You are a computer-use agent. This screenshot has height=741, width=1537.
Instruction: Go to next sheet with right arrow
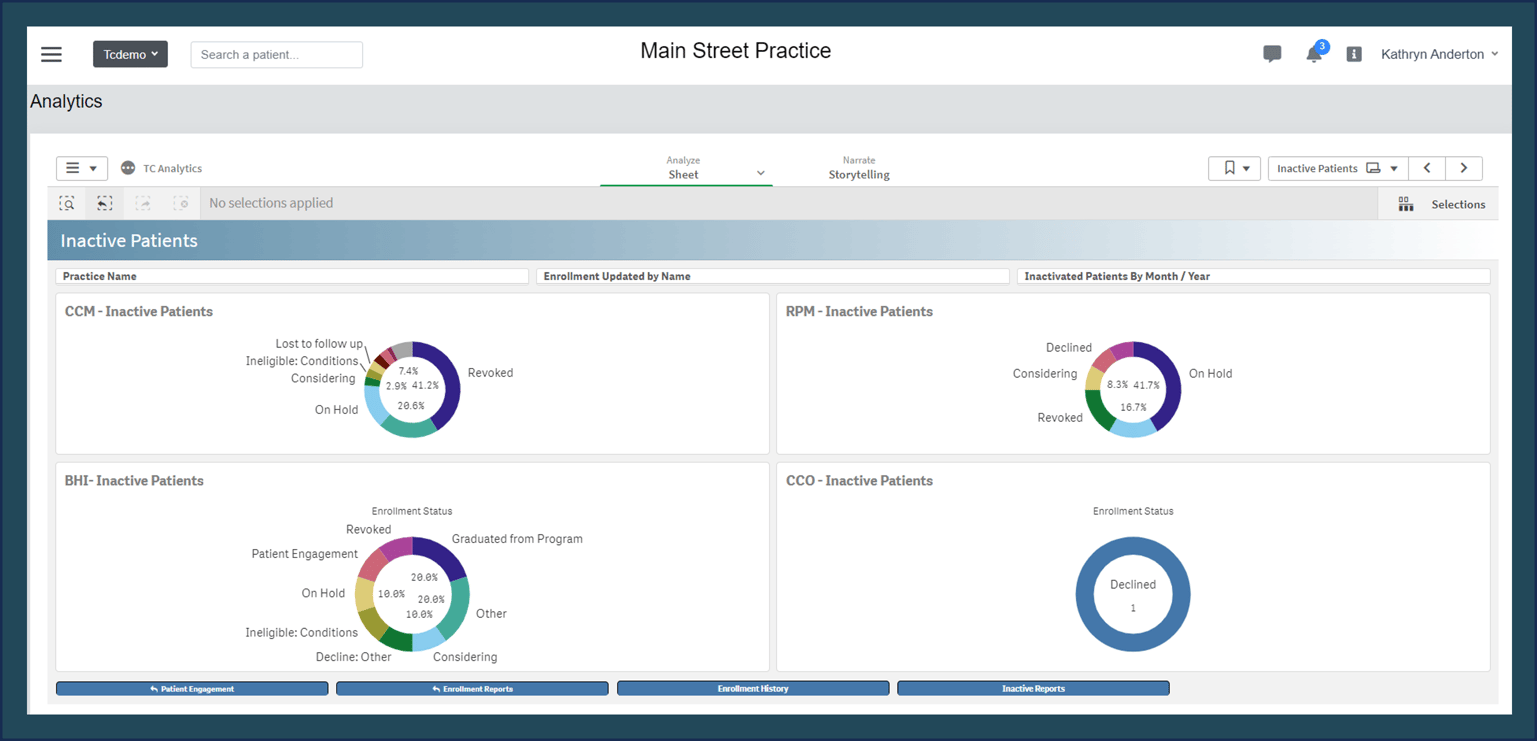(1464, 168)
